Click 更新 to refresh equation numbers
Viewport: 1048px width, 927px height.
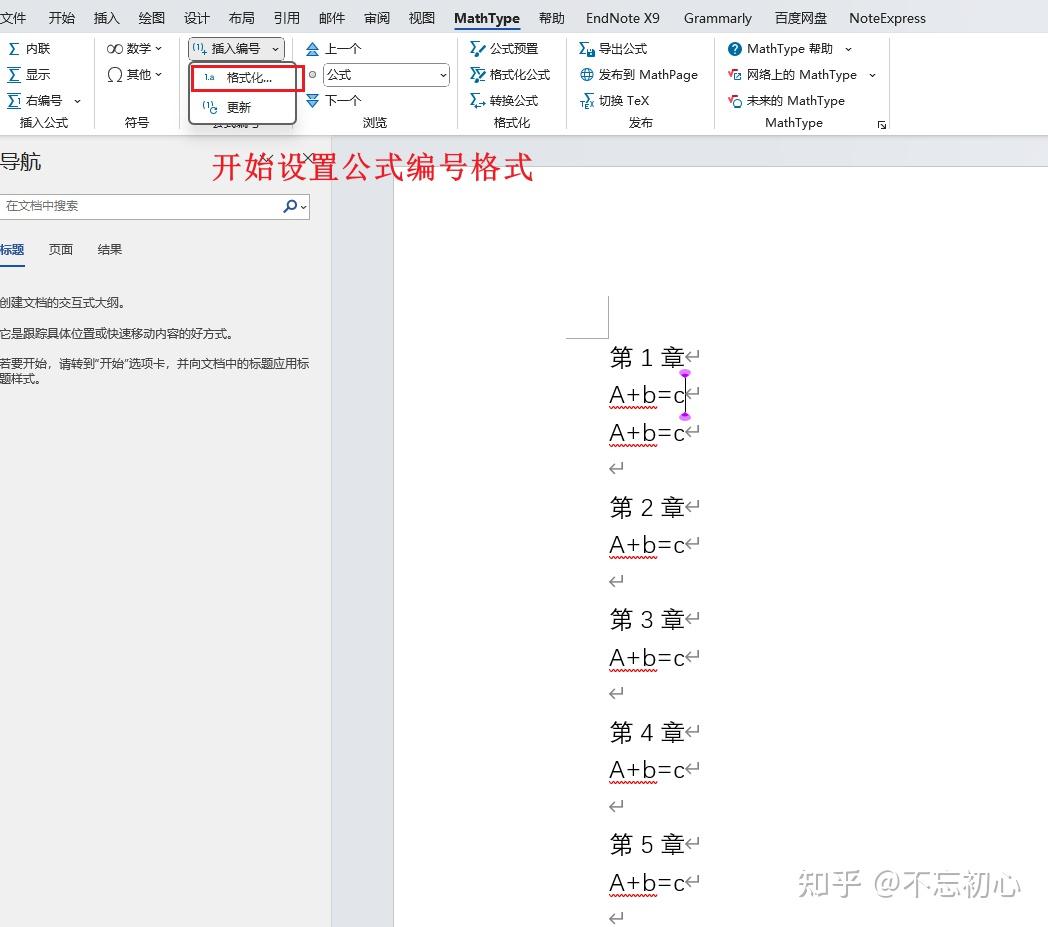239,107
